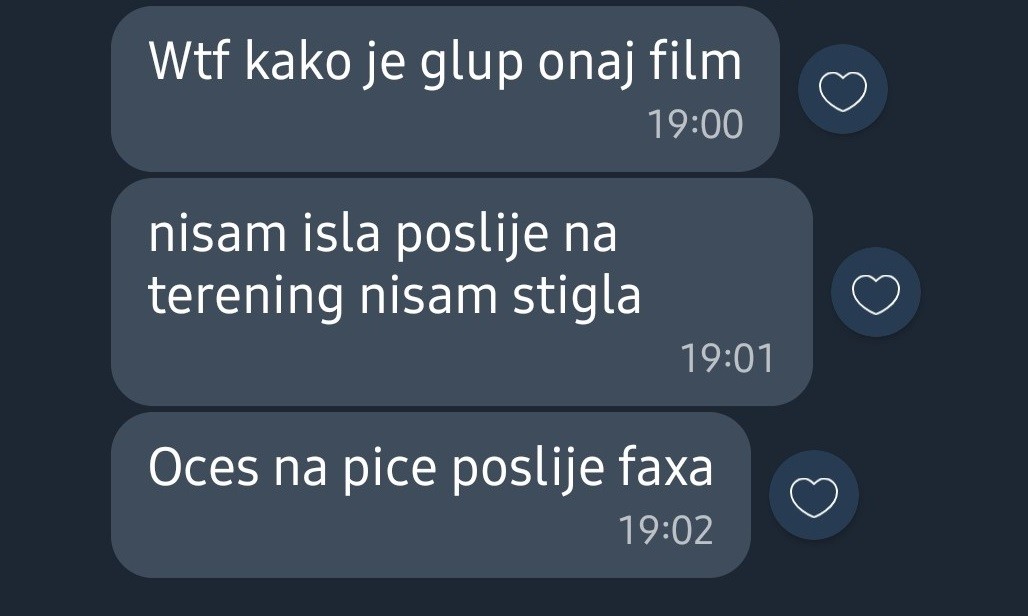The height and width of the screenshot is (616, 1028).
Task: Click the word 'terening' in the second message
Action: coord(246,297)
